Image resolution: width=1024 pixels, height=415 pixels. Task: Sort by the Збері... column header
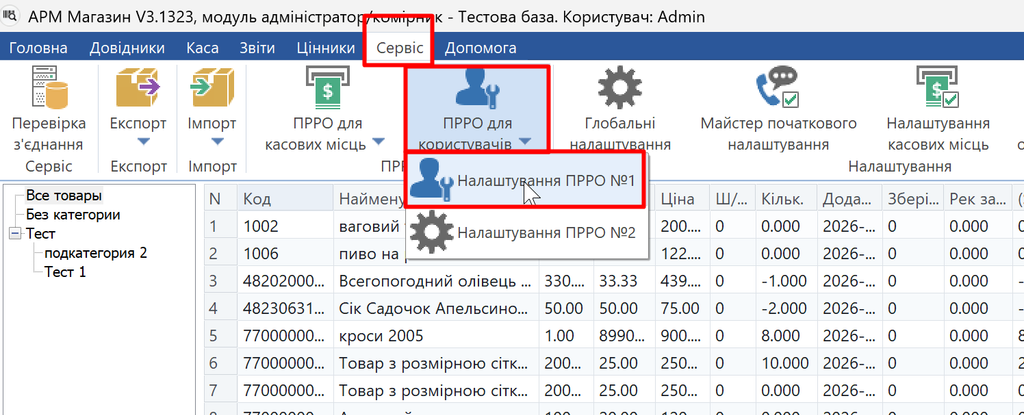912,199
